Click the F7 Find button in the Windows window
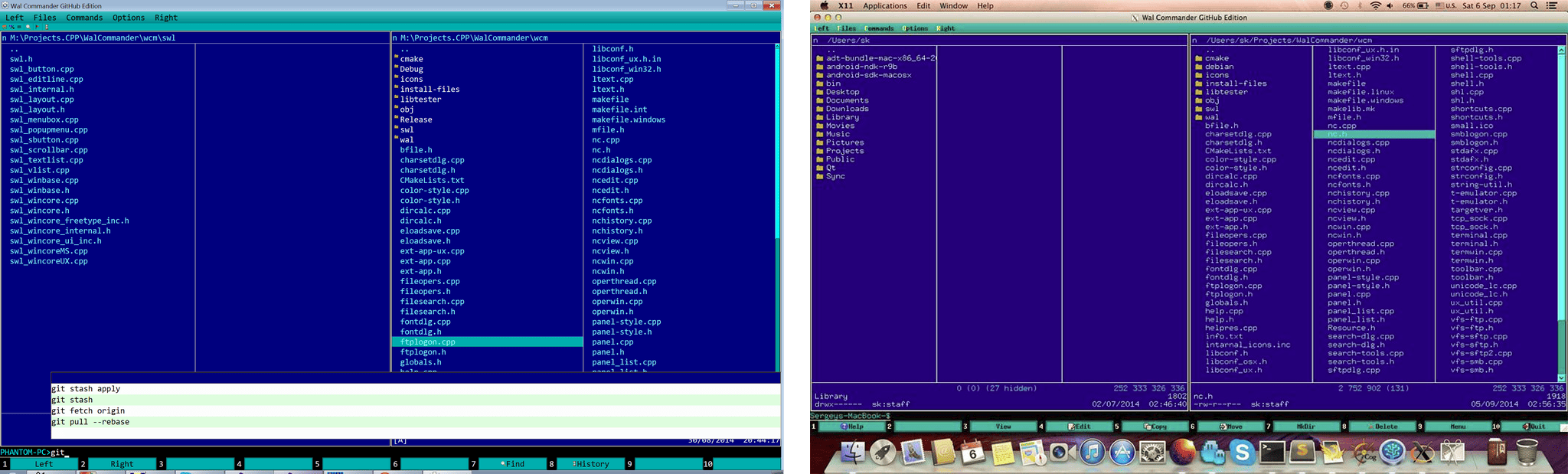This screenshot has height=474, width=1568. click(x=514, y=464)
